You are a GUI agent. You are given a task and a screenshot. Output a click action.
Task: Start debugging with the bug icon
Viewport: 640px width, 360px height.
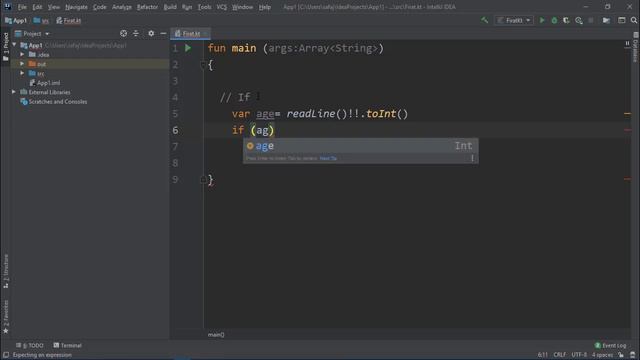click(554, 20)
